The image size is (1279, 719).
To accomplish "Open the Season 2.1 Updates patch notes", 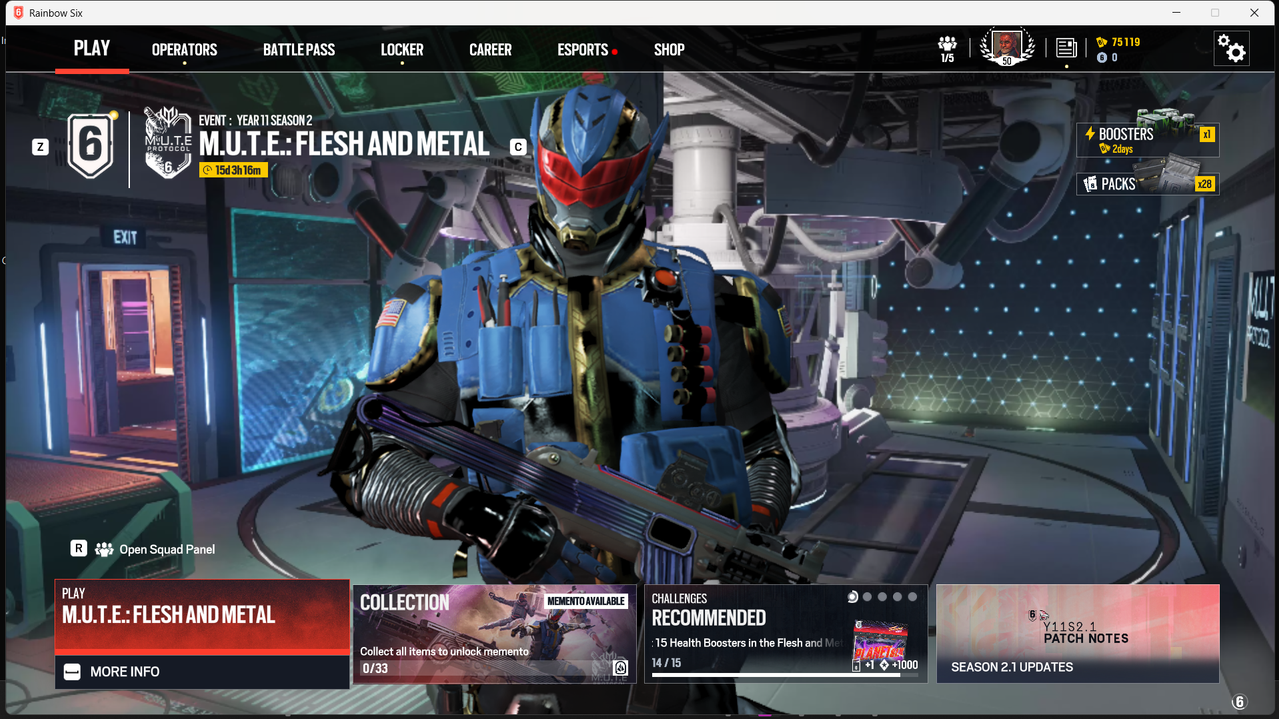I will tap(1078, 634).
